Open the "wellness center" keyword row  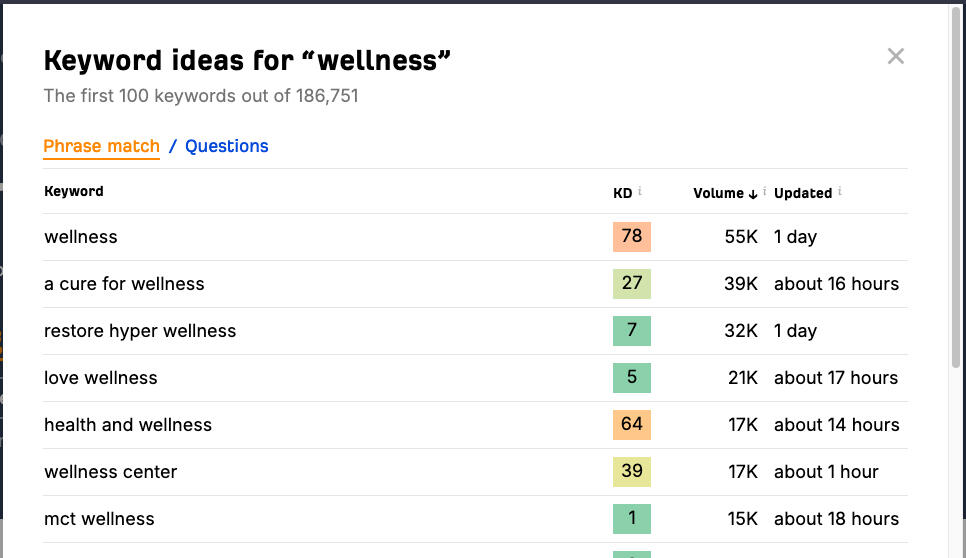(x=111, y=472)
